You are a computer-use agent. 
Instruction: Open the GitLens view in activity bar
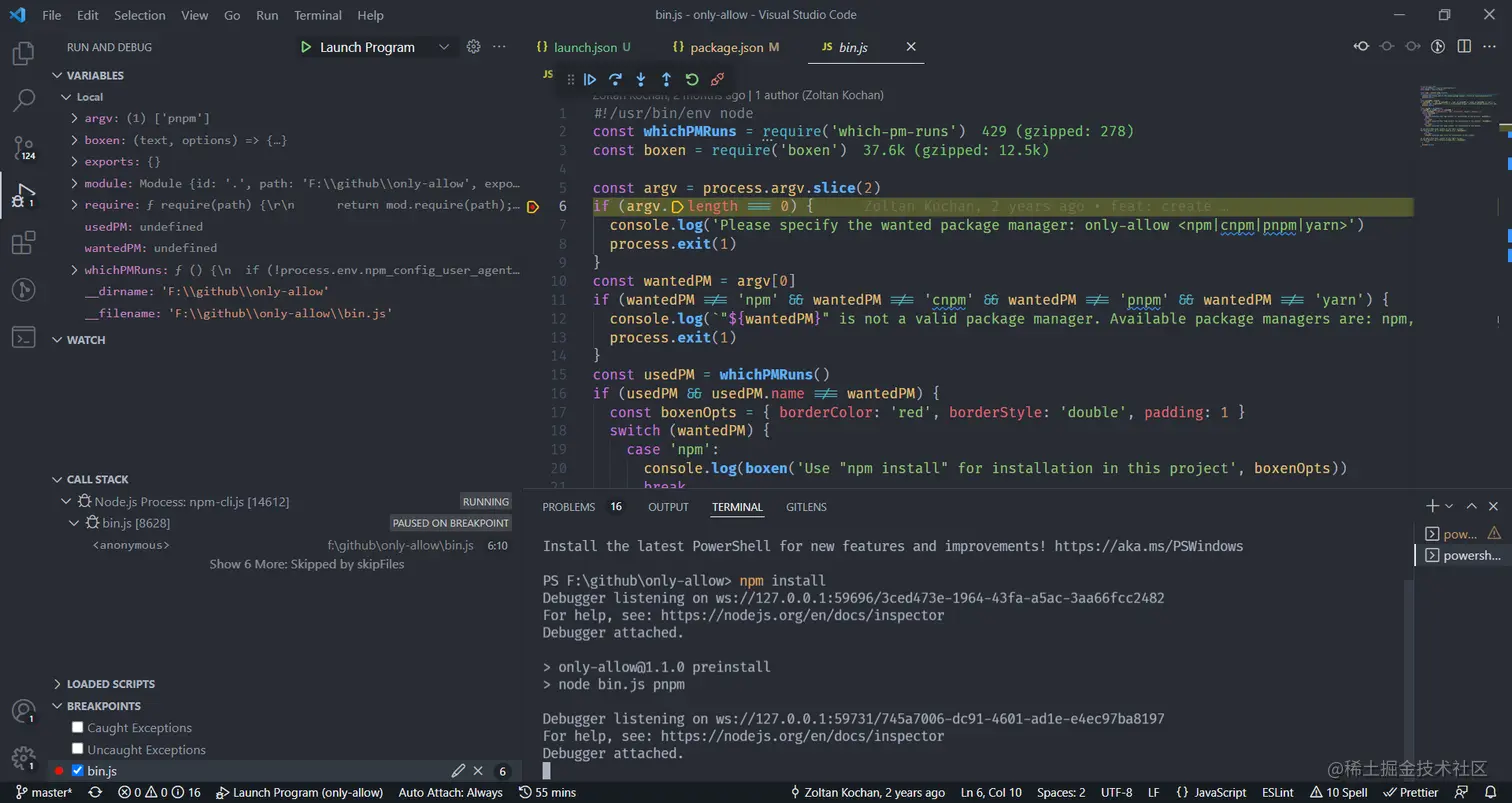(23, 290)
